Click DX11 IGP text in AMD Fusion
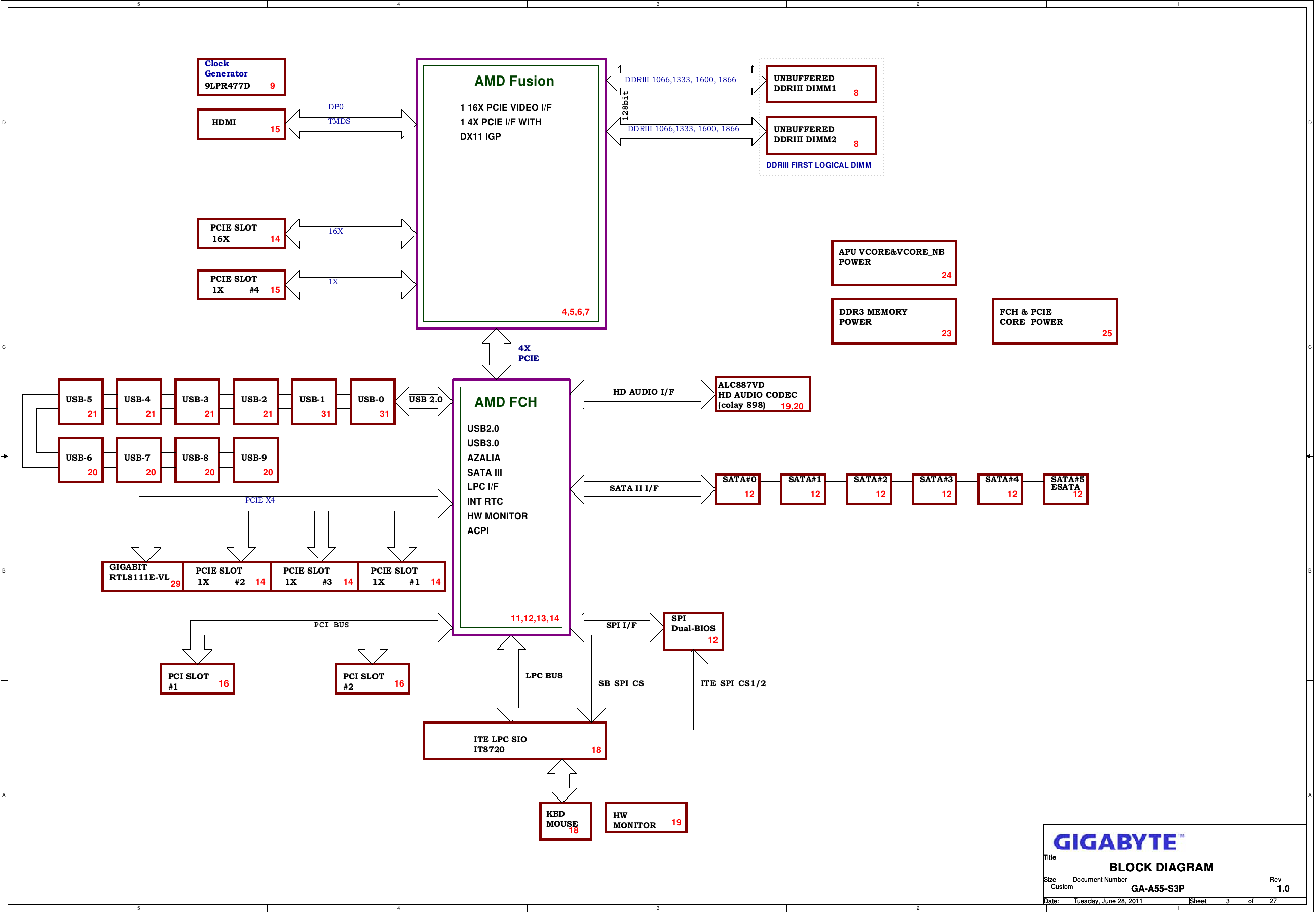The image size is (1316, 912). pyautogui.click(x=480, y=137)
